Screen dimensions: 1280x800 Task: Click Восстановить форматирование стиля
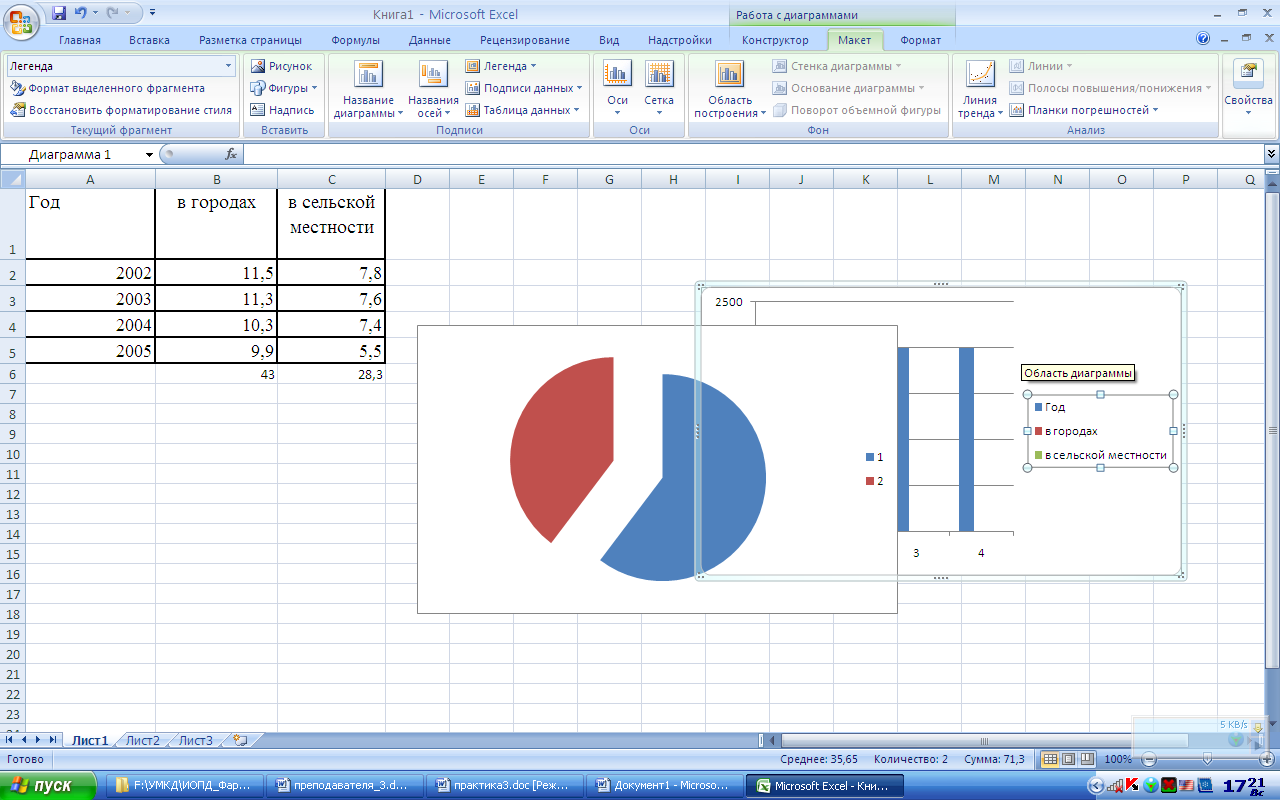121,110
